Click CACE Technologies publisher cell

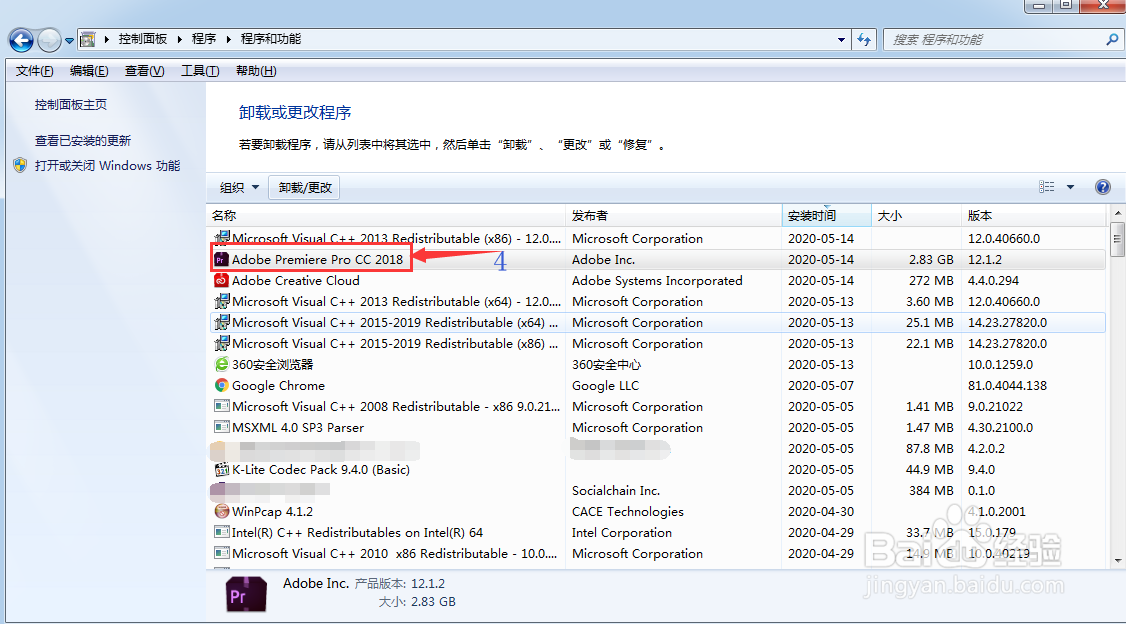628,512
